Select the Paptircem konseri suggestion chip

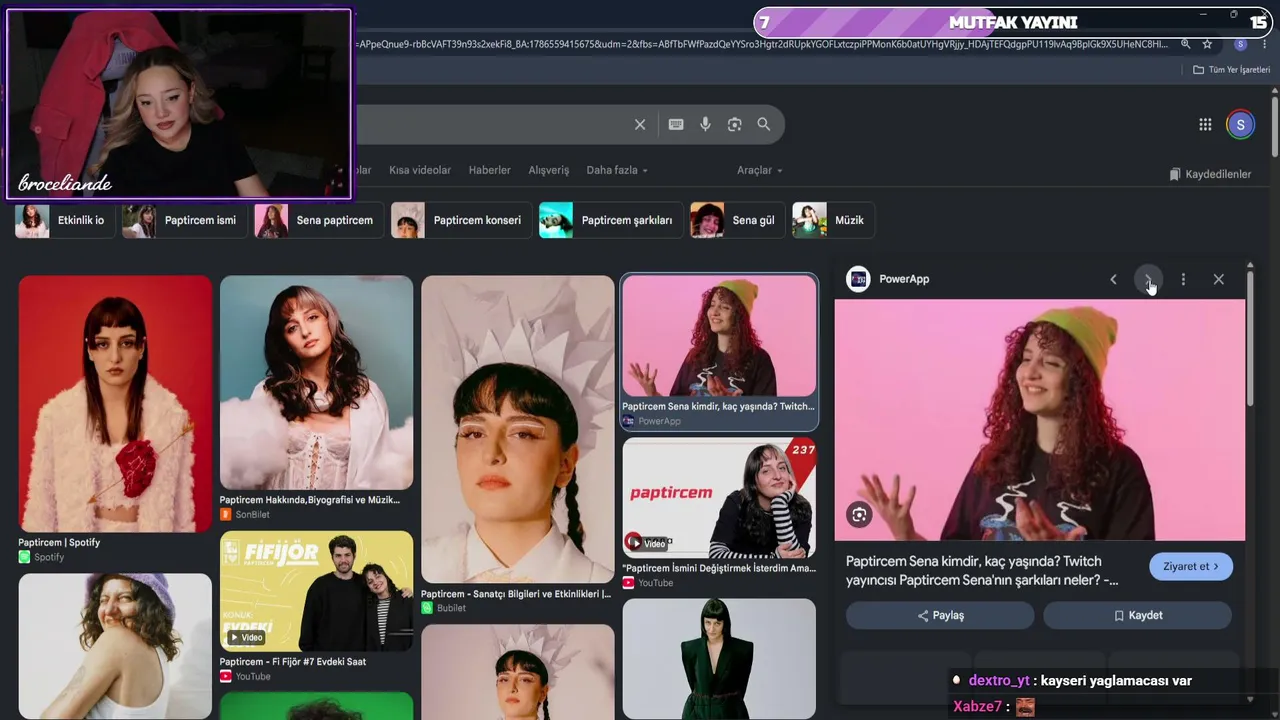461,220
